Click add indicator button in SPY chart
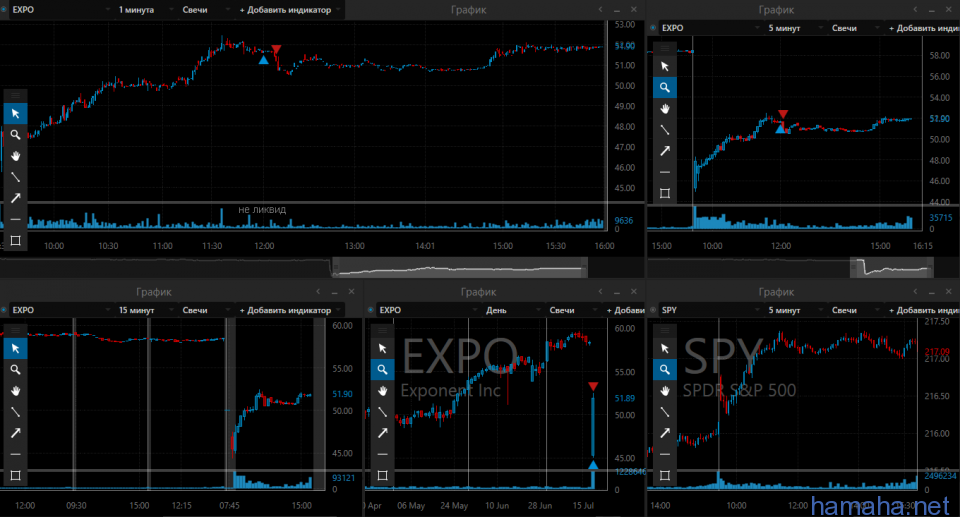960x517 pixels. point(923,310)
